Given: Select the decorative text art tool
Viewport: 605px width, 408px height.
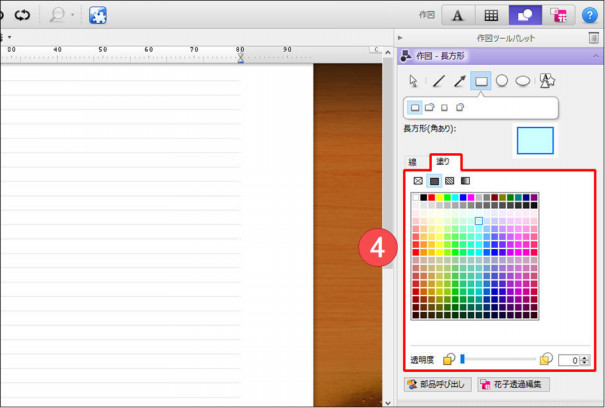Looking at the screenshot, I should tap(547, 81).
